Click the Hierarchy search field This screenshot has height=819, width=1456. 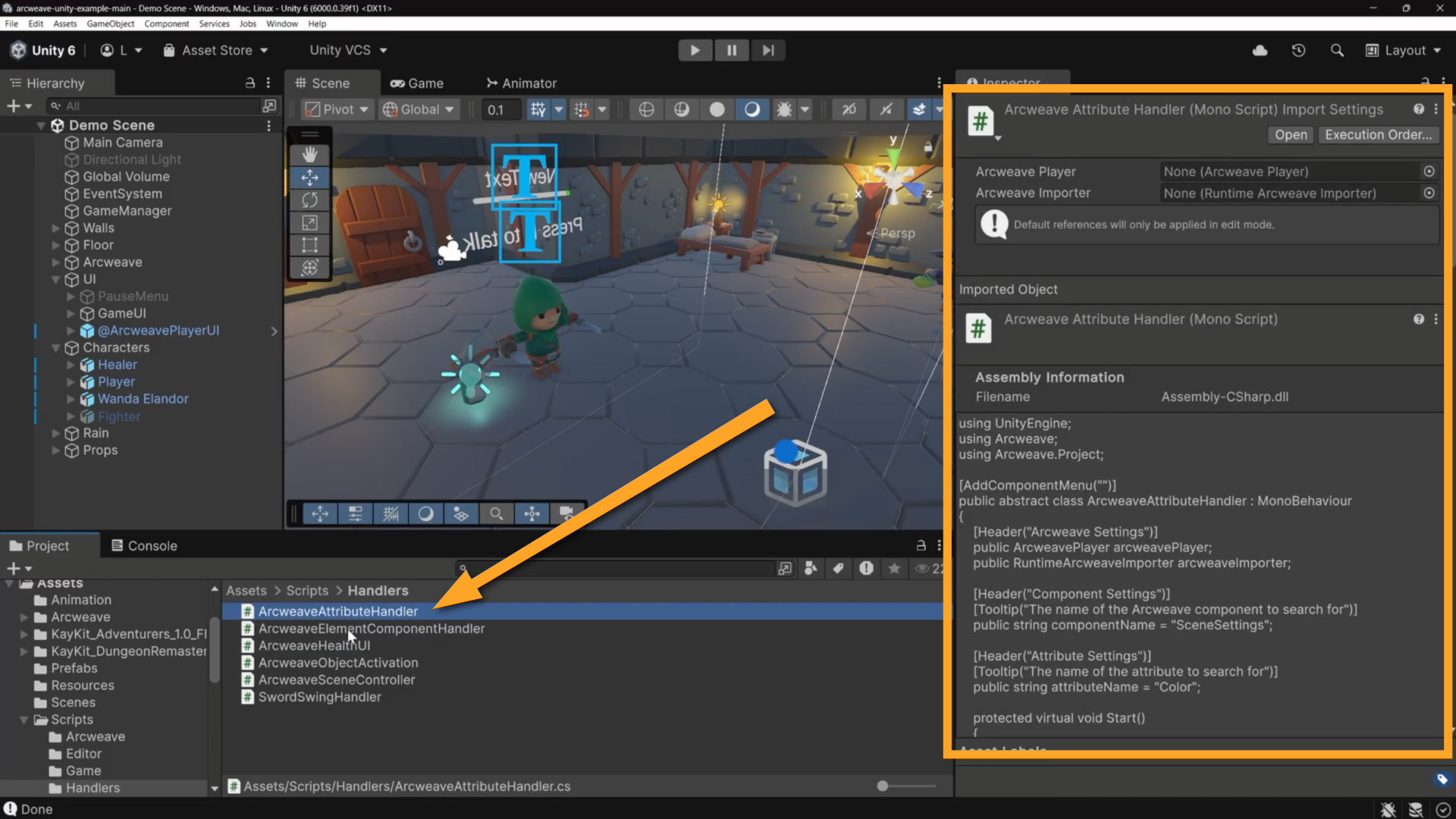(154, 106)
